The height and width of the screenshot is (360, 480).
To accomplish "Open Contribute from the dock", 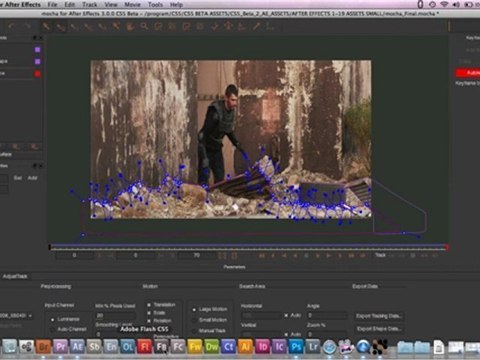I will pyautogui.click(x=229, y=347).
